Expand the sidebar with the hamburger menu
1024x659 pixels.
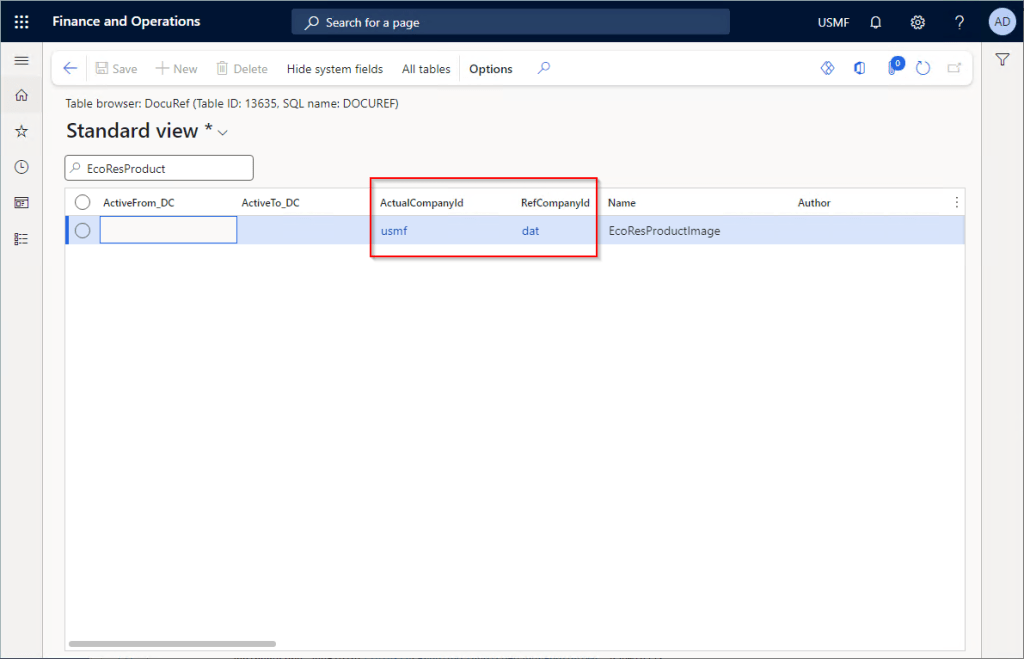[x=21, y=60]
